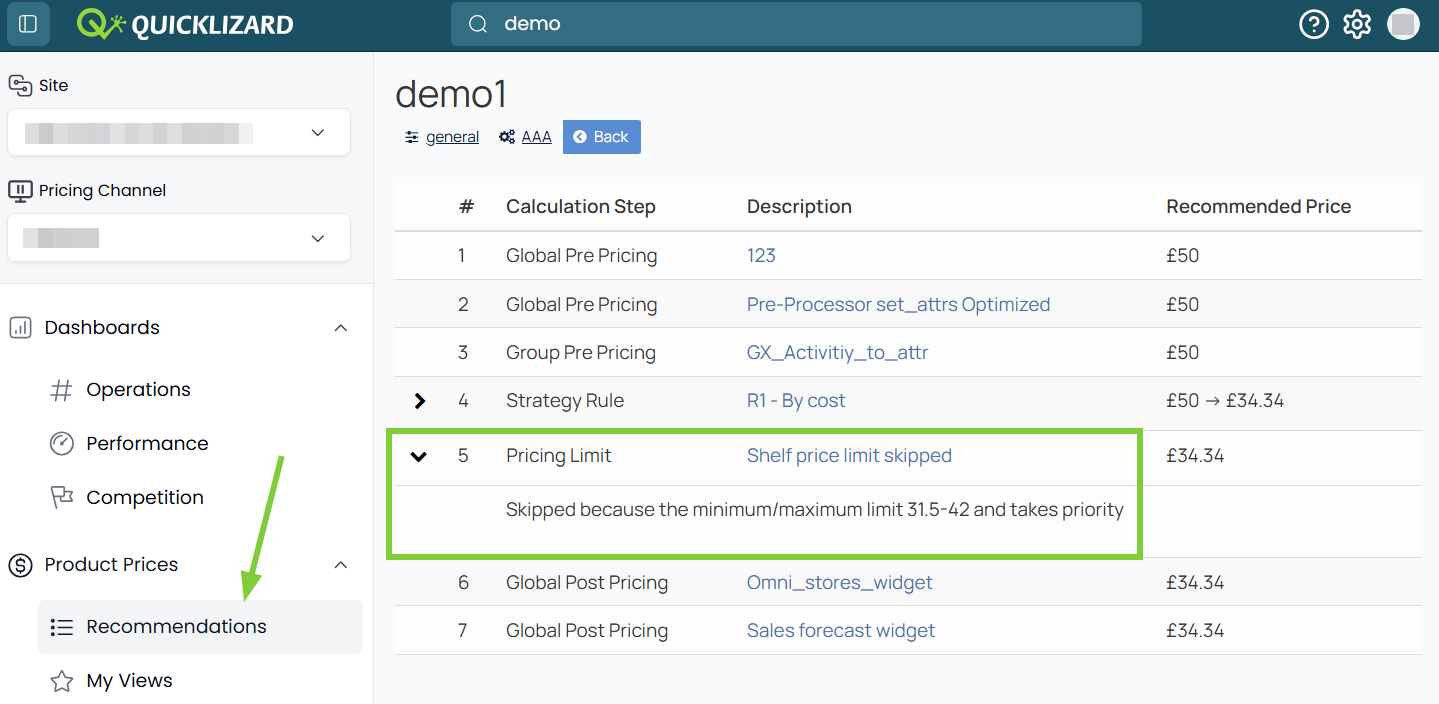Viewport: 1439px width, 704px height.
Task: Open the Pricing Channel dropdown
Action: (179, 238)
